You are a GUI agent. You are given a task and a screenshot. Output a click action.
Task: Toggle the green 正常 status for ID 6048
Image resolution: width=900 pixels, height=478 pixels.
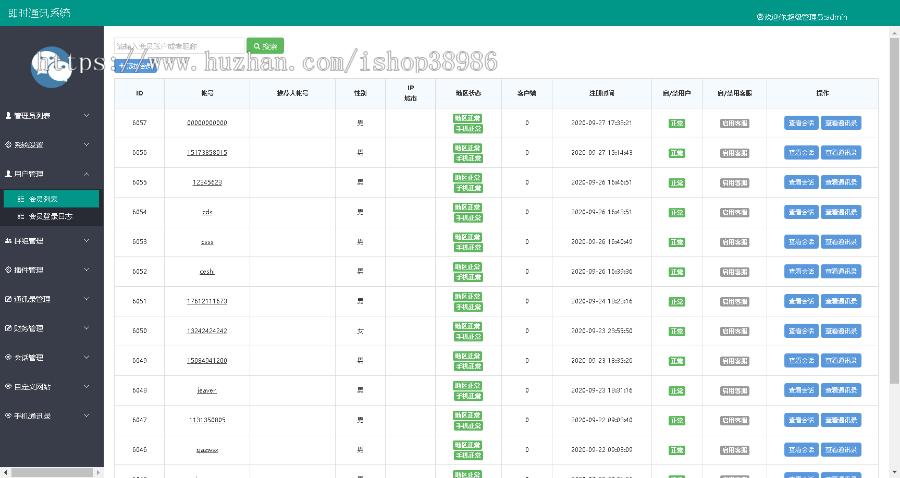(x=677, y=391)
